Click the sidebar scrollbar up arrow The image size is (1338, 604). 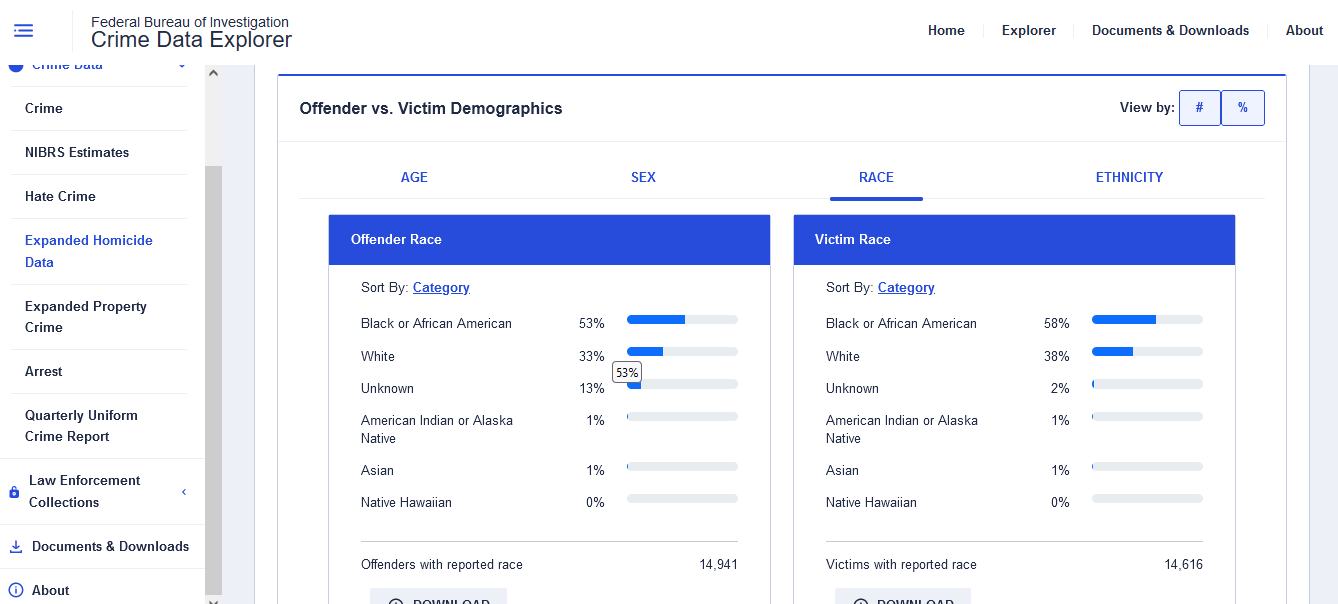[213, 73]
